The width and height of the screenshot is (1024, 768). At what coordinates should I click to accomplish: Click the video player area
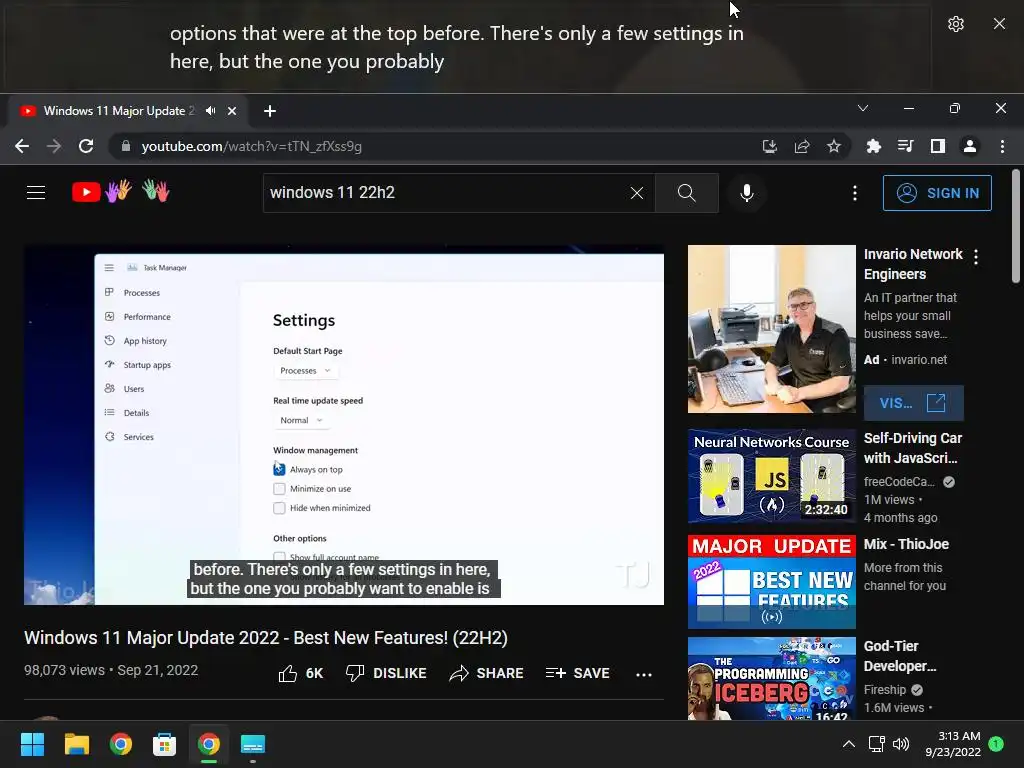click(344, 424)
